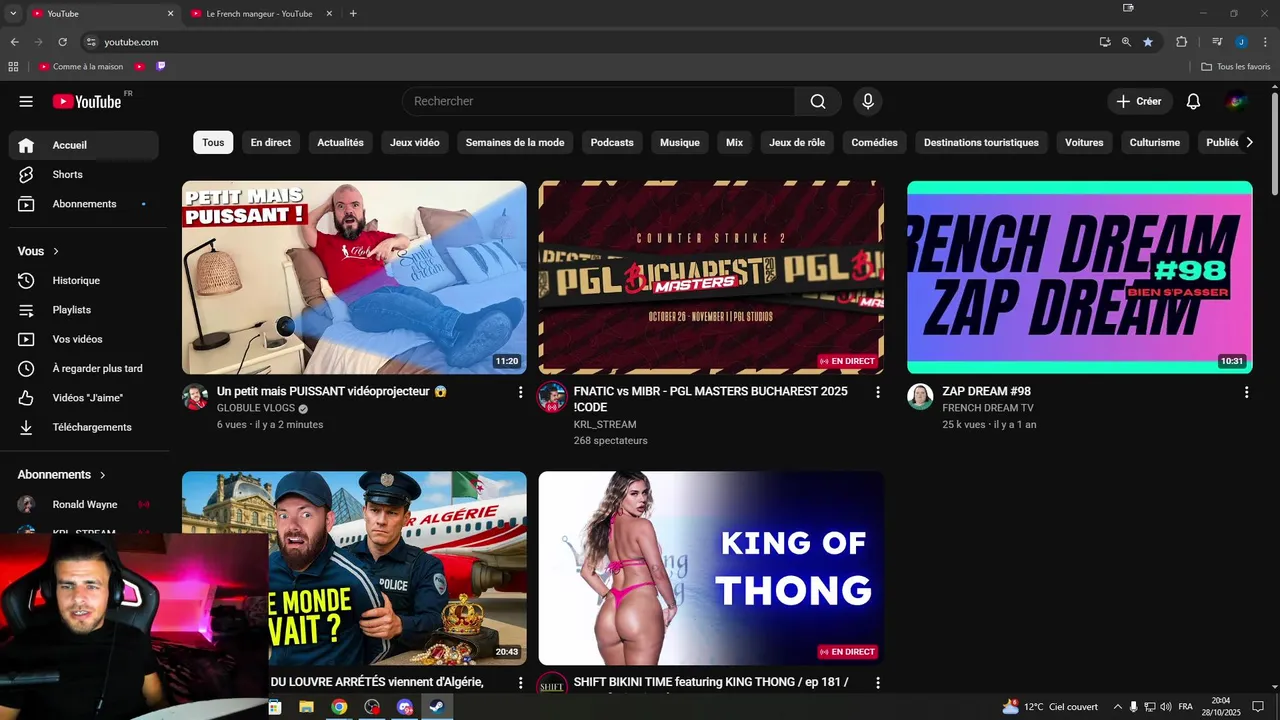
Task: Go back with the browser back arrow
Action: (14, 42)
